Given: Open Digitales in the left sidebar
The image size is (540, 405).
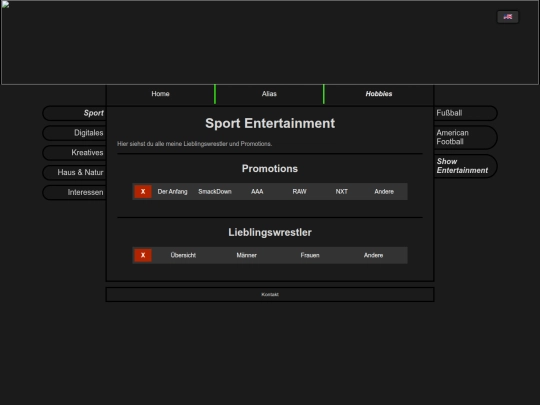Looking at the screenshot, I should pyautogui.click(x=74, y=133).
